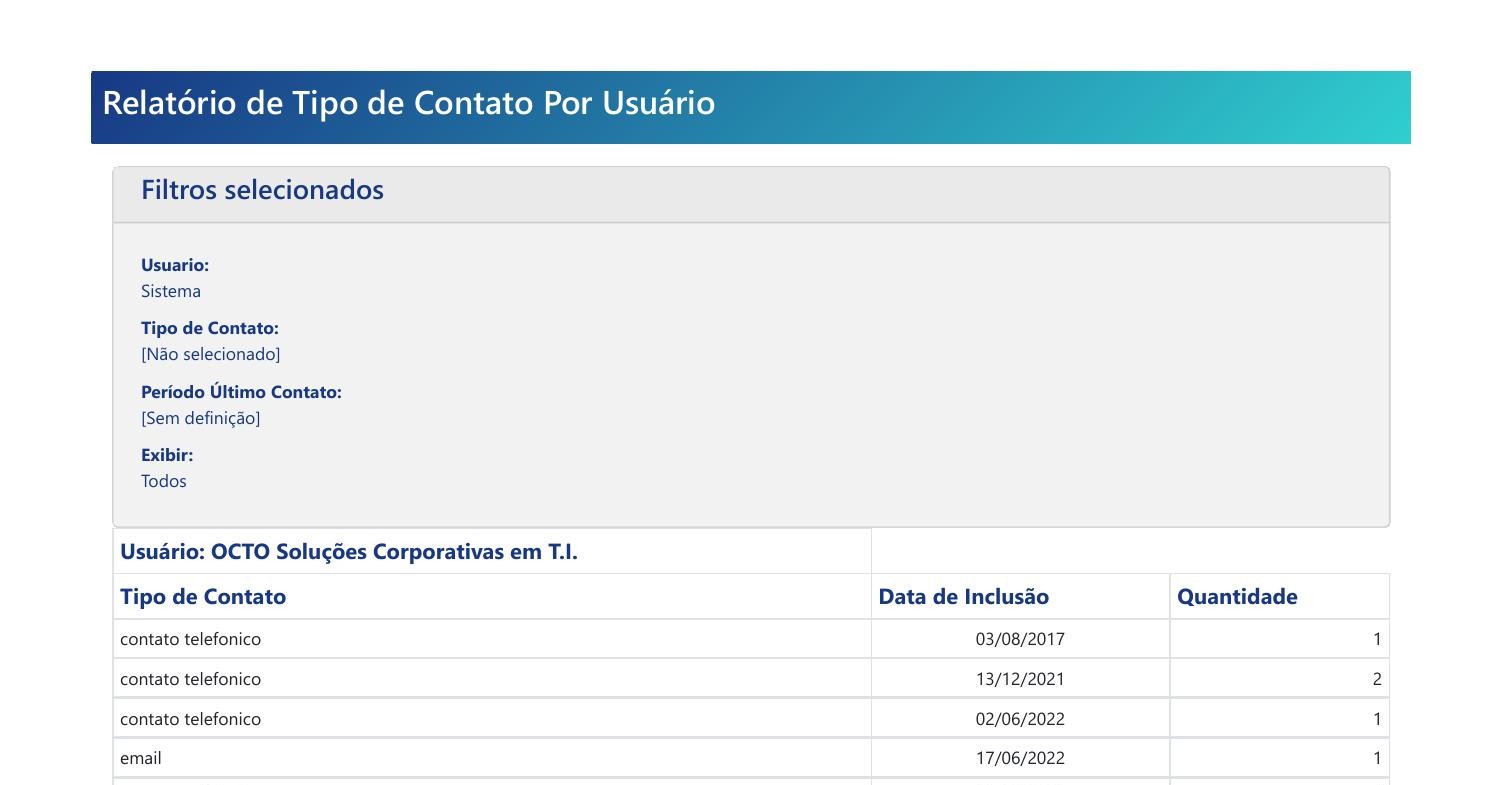Click the date cell 17/06/2022
1500x785 pixels.
(x=1020, y=758)
